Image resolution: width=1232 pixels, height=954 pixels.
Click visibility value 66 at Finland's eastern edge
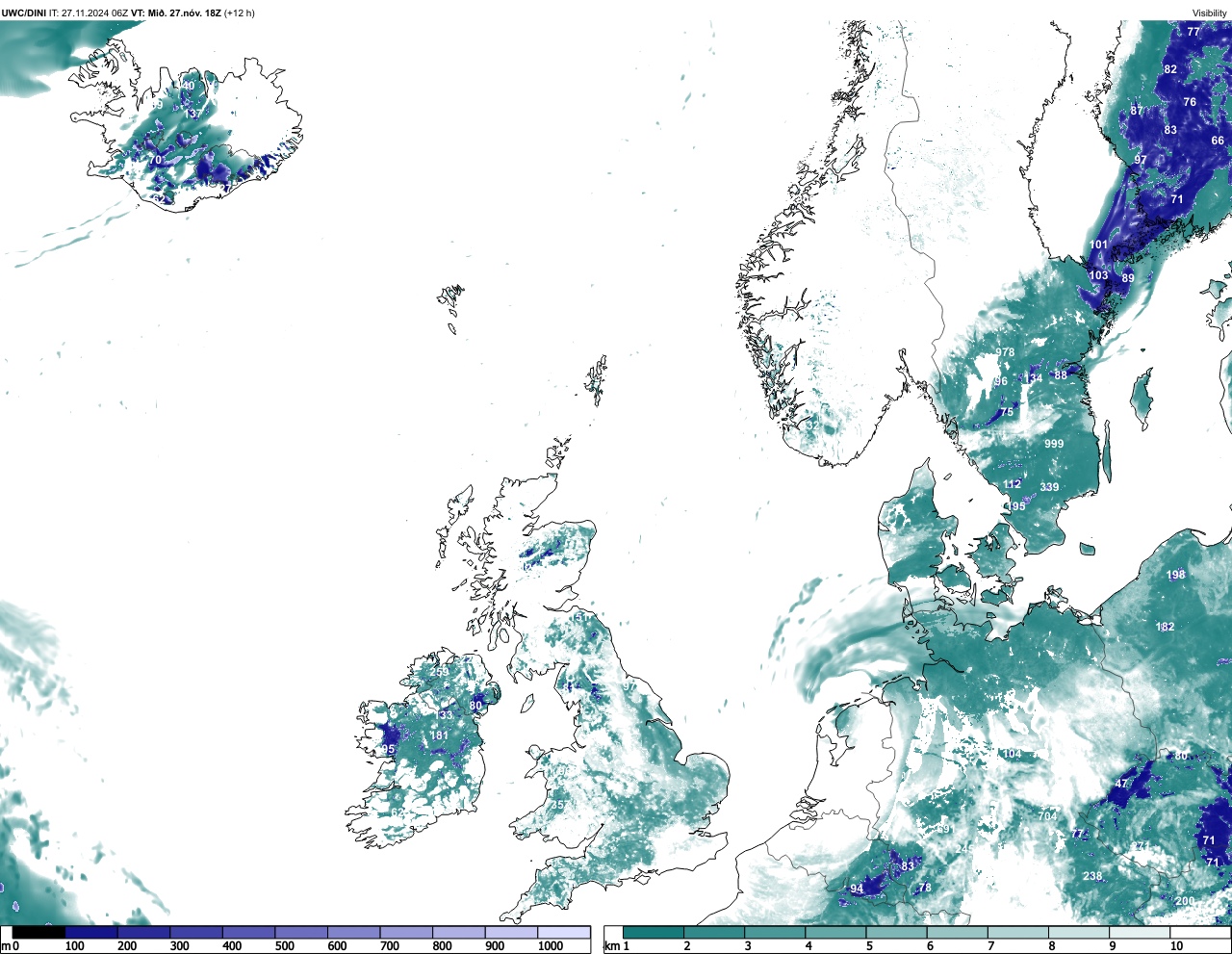pyautogui.click(x=1218, y=141)
